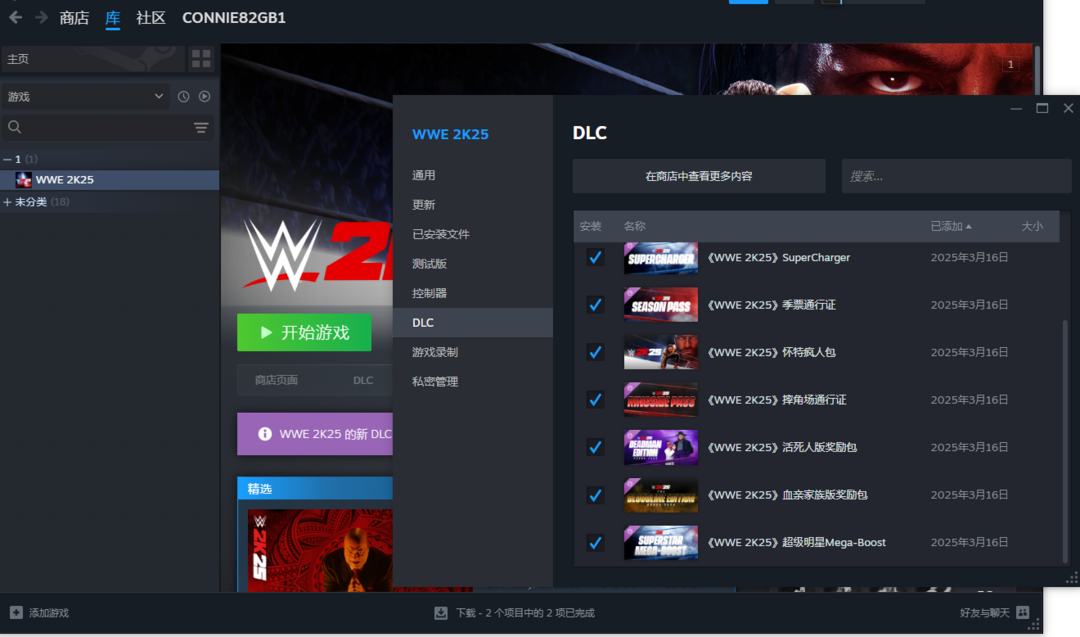Image resolution: width=1080 pixels, height=637 pixels.
Task: Select 私密管理 in properties sidebar
Action: pyautogui.click(x=472, y=382)
